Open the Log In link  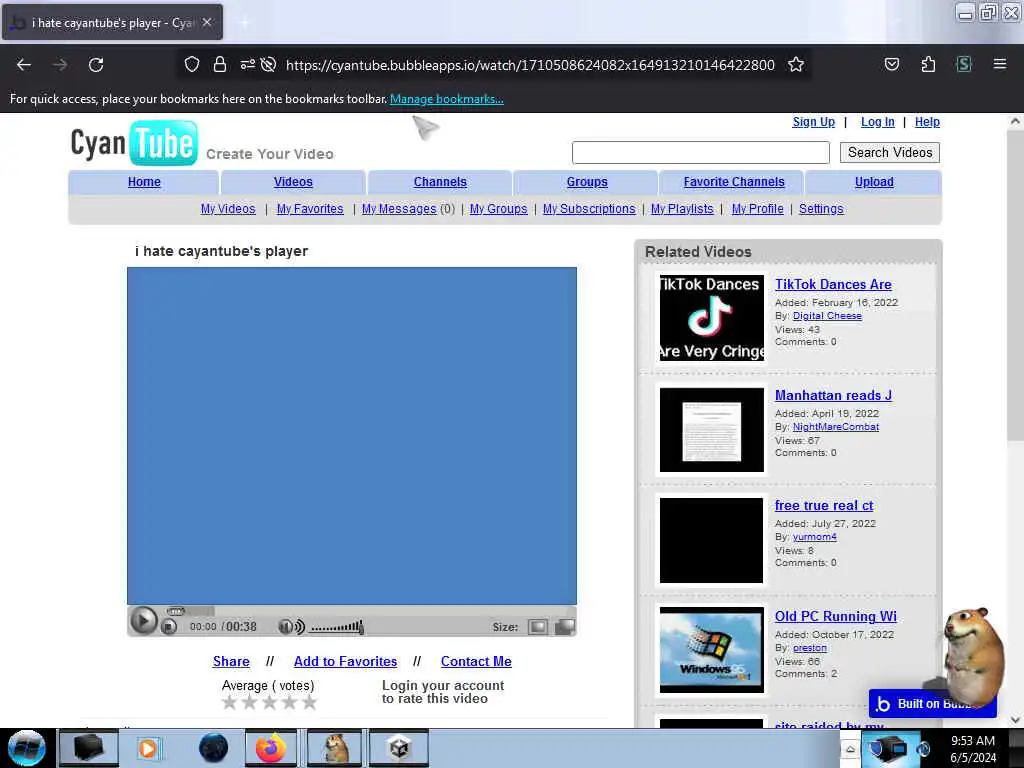[x=877, y=122]
